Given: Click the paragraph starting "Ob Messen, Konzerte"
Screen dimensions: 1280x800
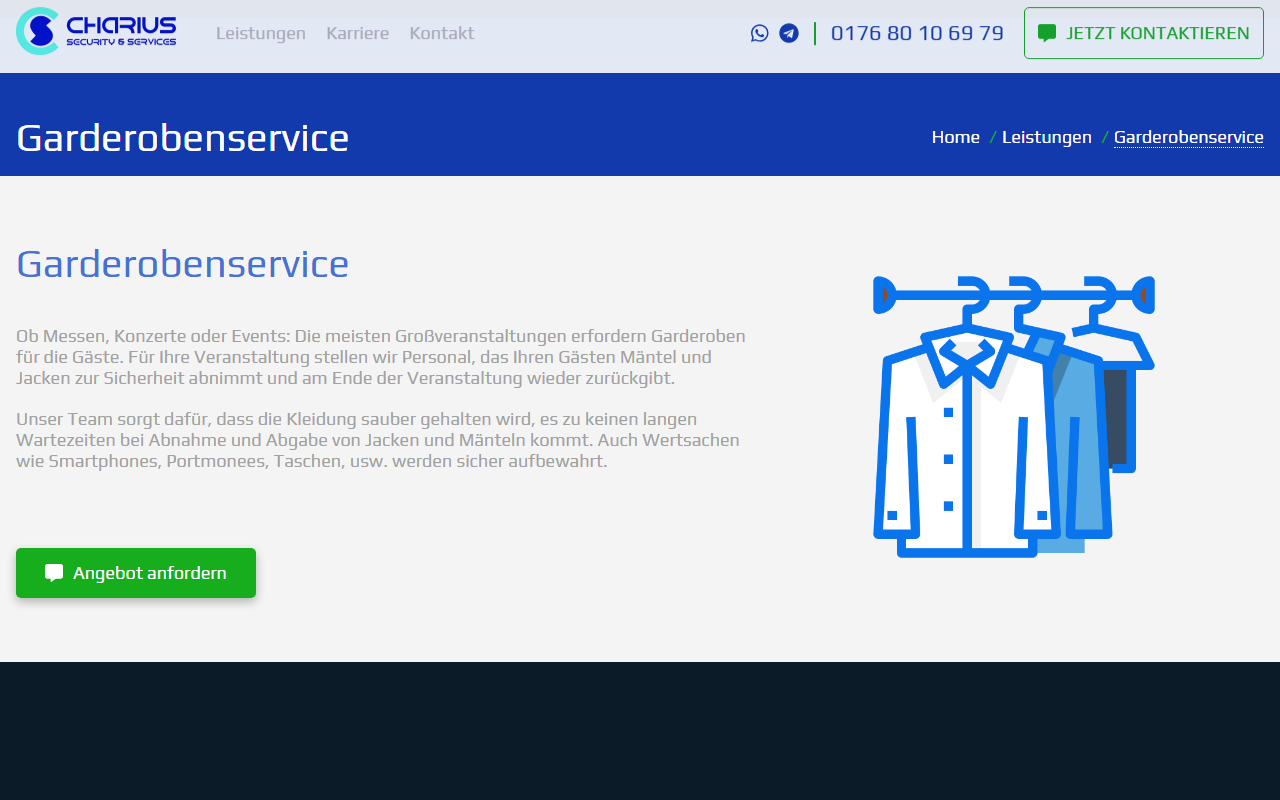Looking at the screenshot, I should [381, 357].
